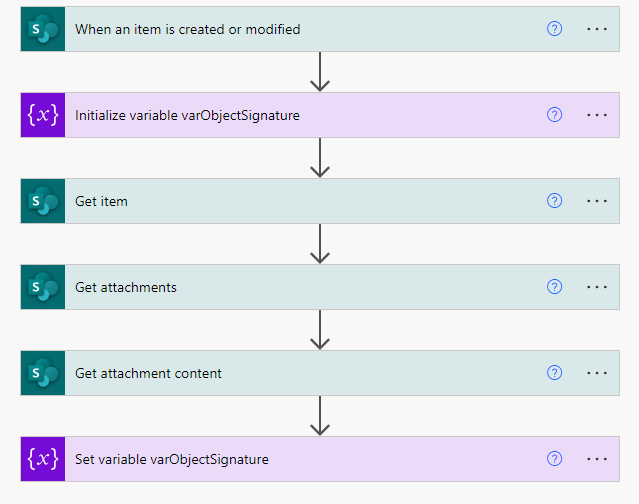639x504 pixels.
Task: Open more options for Get attachment content
Action: click(x=597, y=373)
